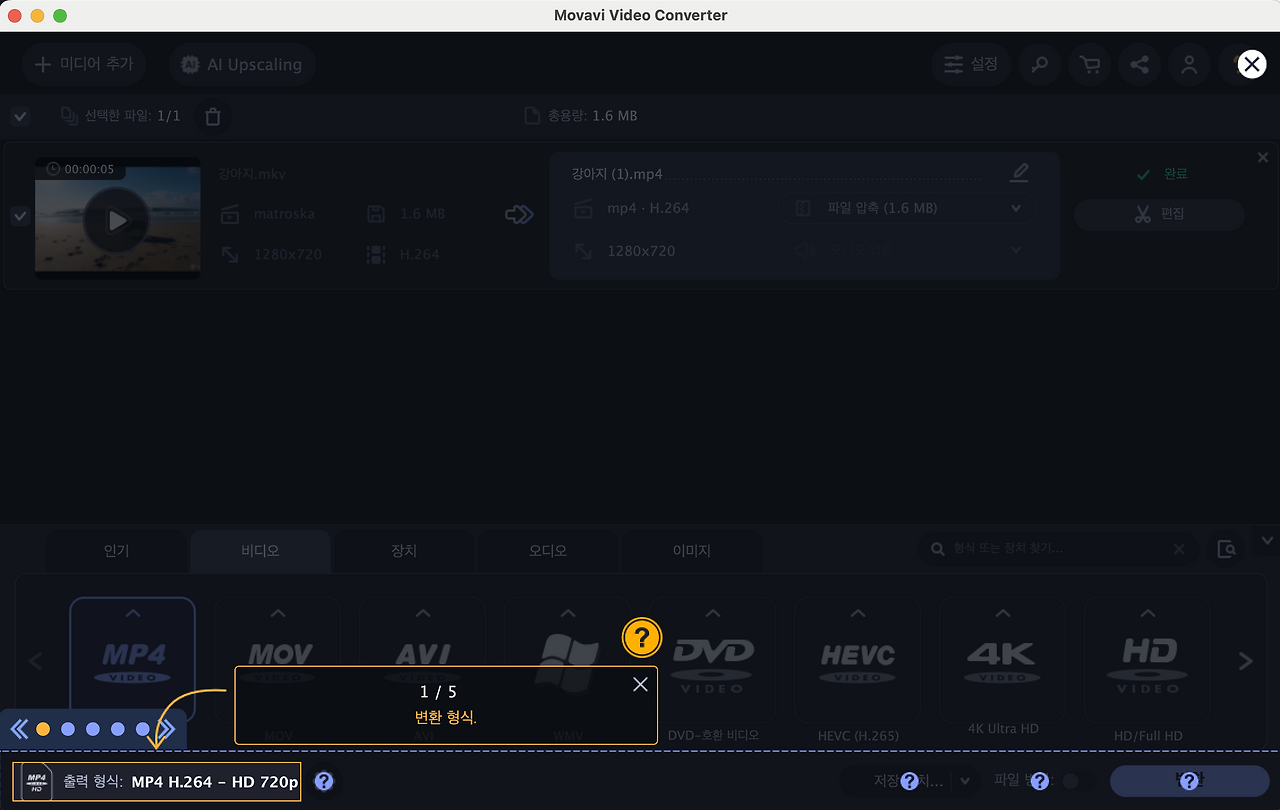Screen dimensions: 1280x810
Task: Switch to the 장치 tab
Action: pos(403,551)
